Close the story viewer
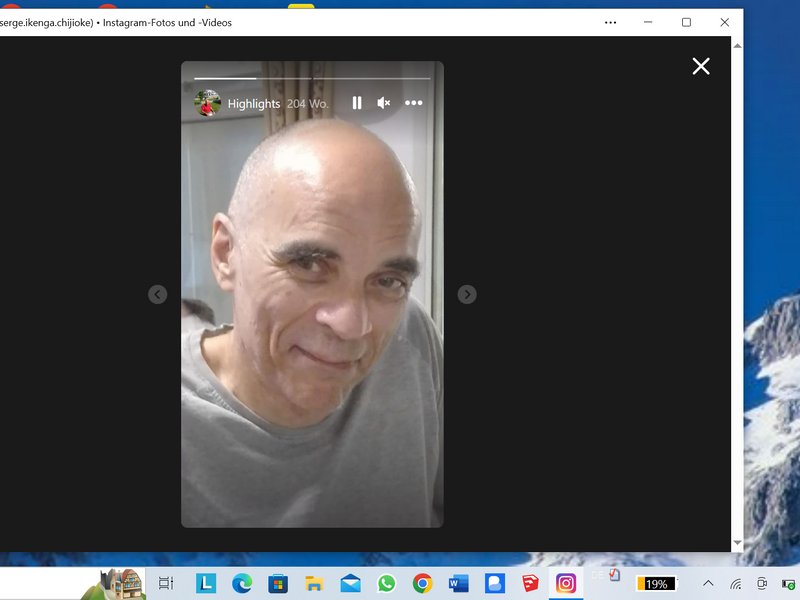 pos(701,66)
